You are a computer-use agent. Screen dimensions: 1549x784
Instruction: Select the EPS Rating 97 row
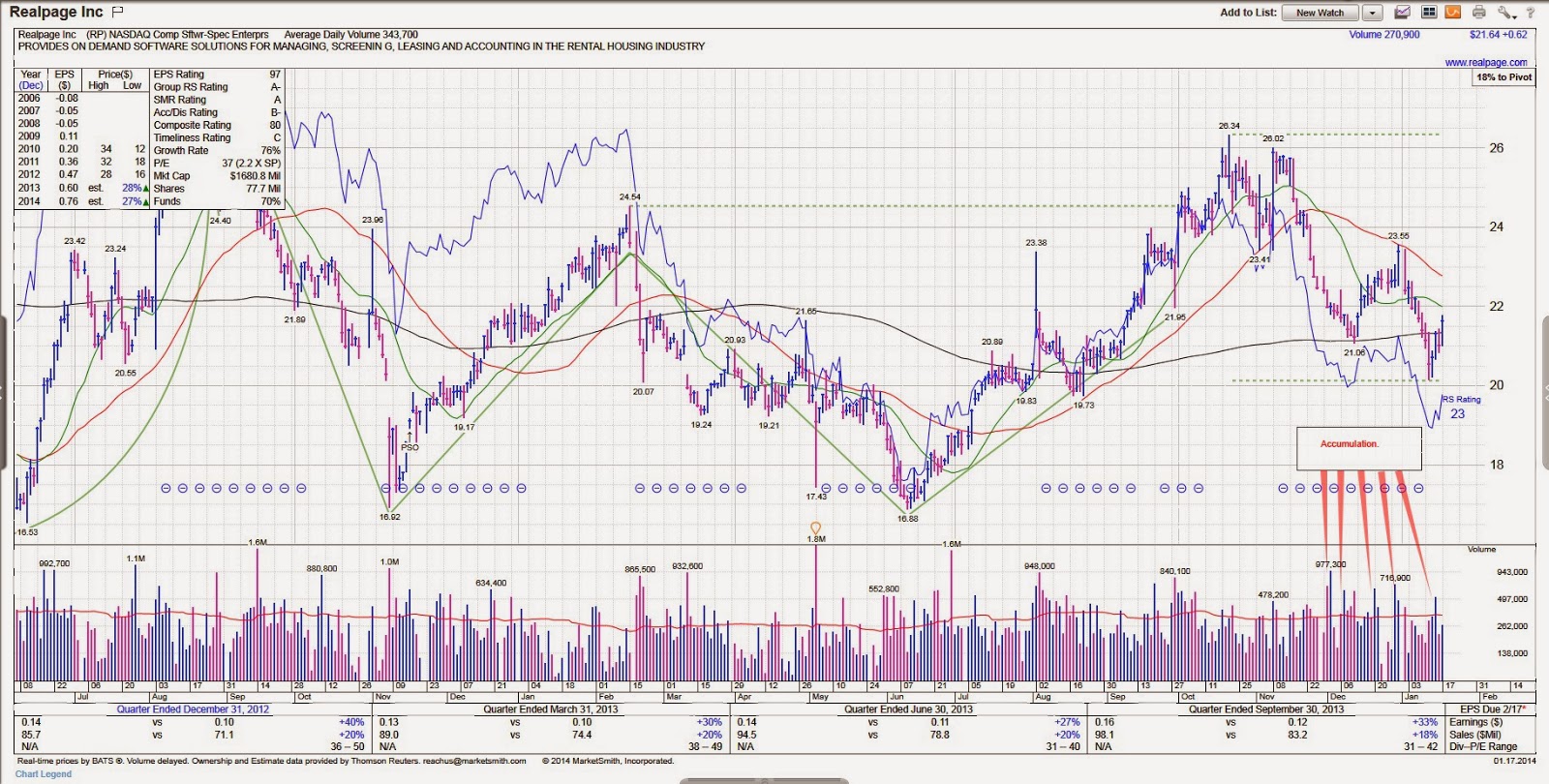coord(217,75)
